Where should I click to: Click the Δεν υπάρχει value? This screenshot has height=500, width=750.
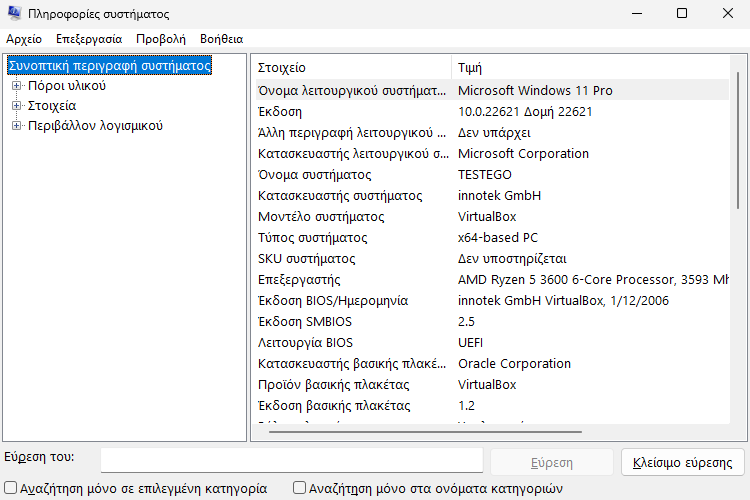494,133
